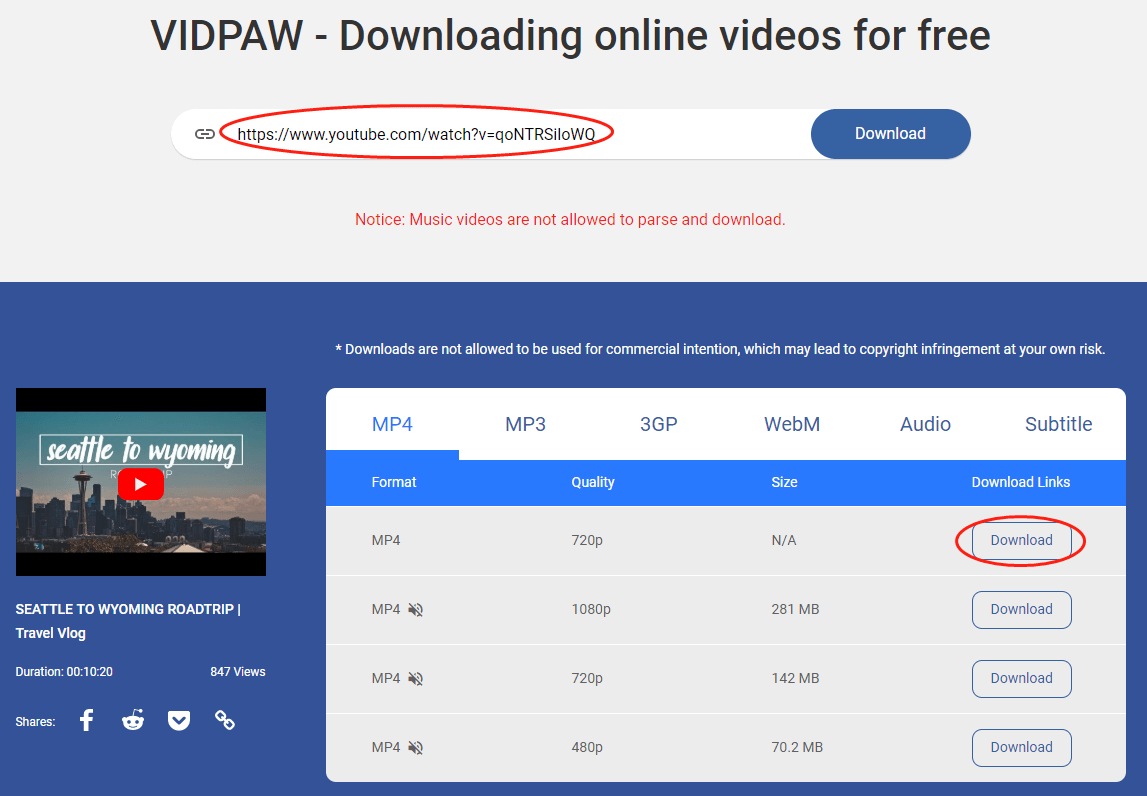The width and height of the screenshot is (1147, 796).
Task: Click the Size column header
Action: click(x=784, y=482)
